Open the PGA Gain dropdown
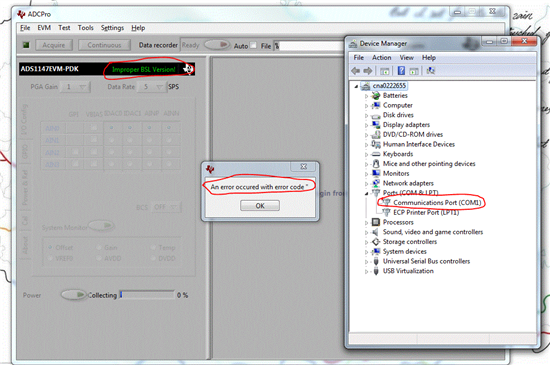The height and width of the screenshot is (365, 550). (75, 87)
